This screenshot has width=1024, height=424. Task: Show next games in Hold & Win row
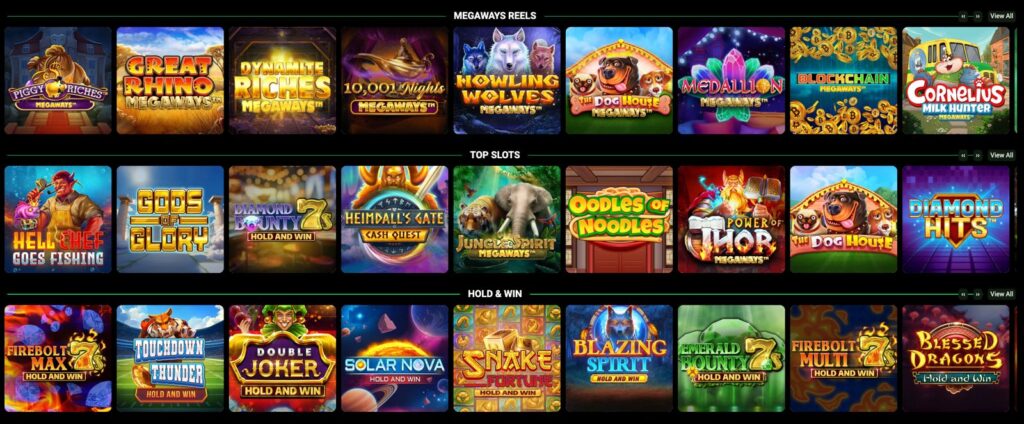(x=978, y=294)
